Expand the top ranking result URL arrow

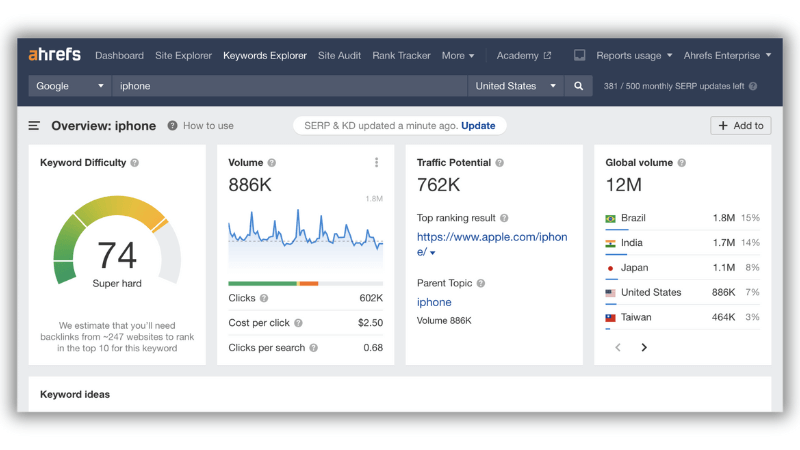(x=433, y=253)
